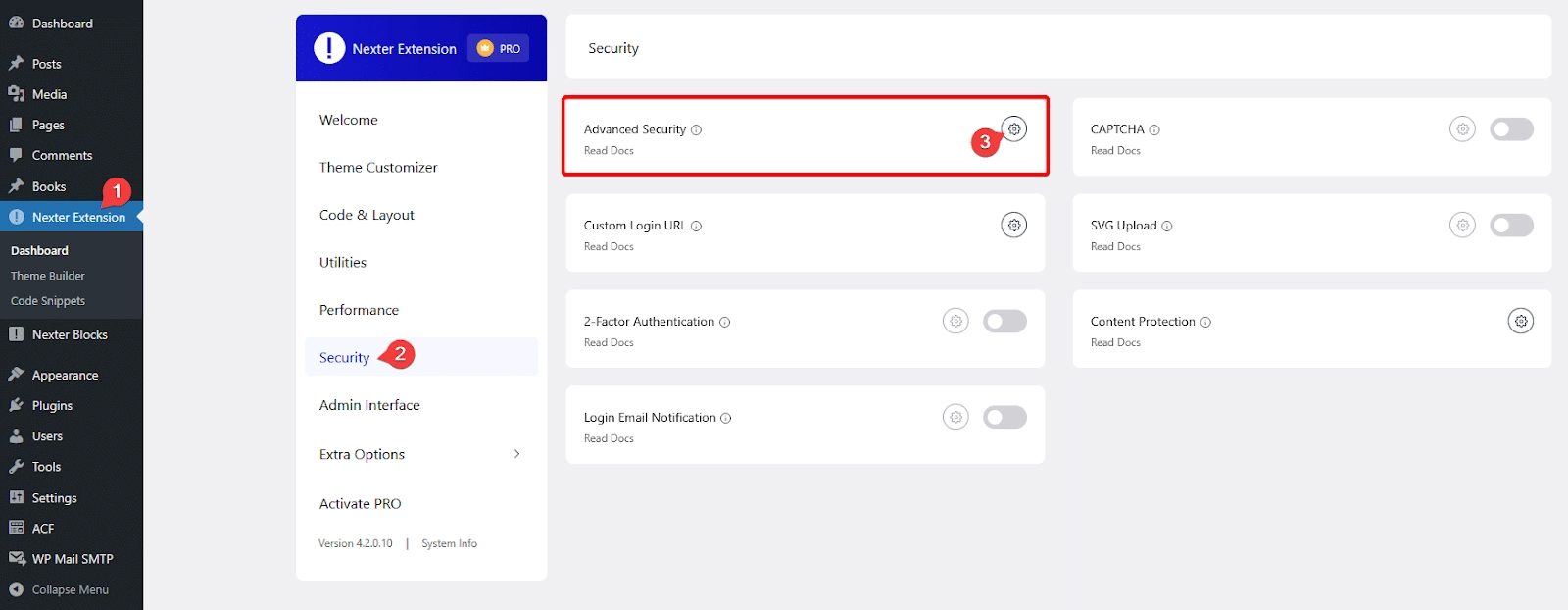This screenshot has width=1568, height=610.
Task: Open Read Docs under Advanced Security
Action: tap(608, 150)
